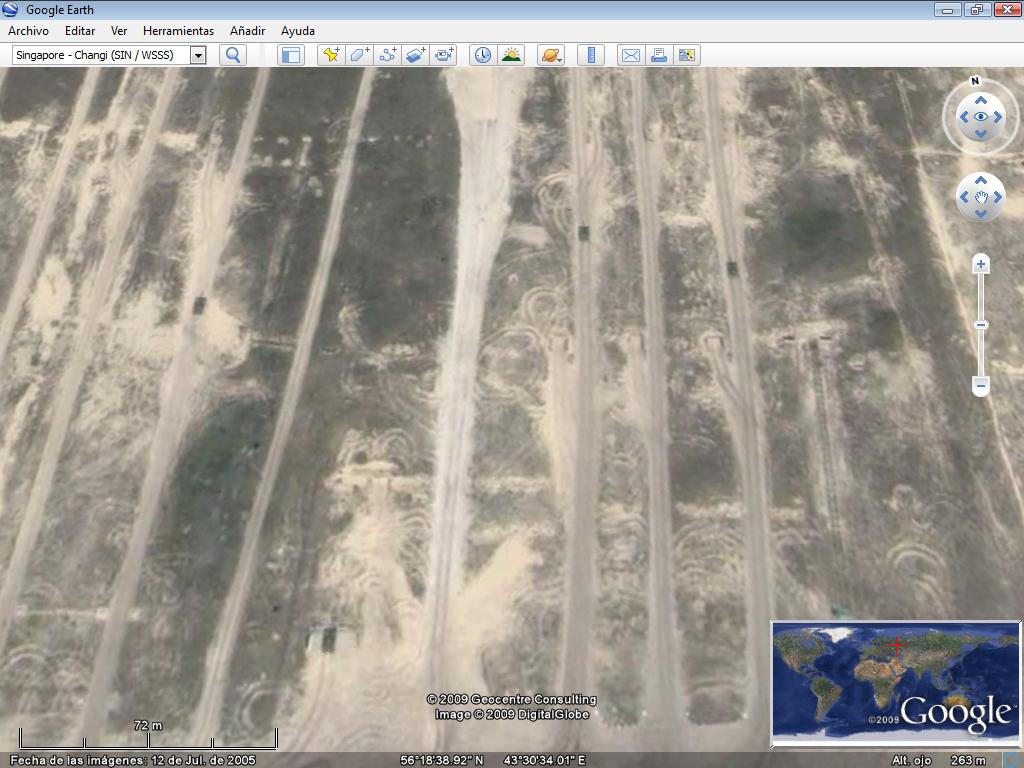Open the Archivo menu

[28, 31]
